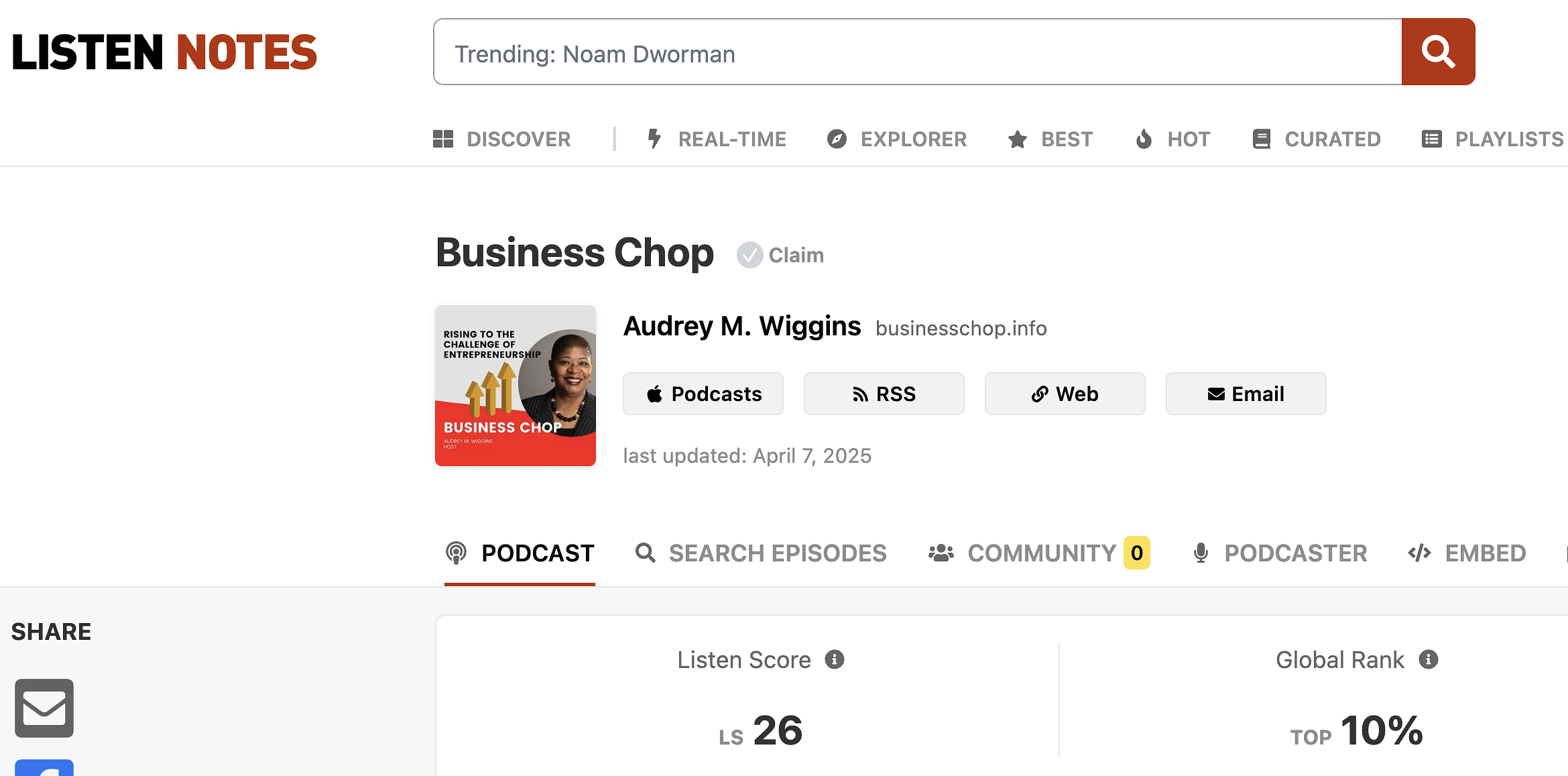This screenshot has height=776, width=1568.
Task: Open the Podcaster tab
Action: [1280, 553]
